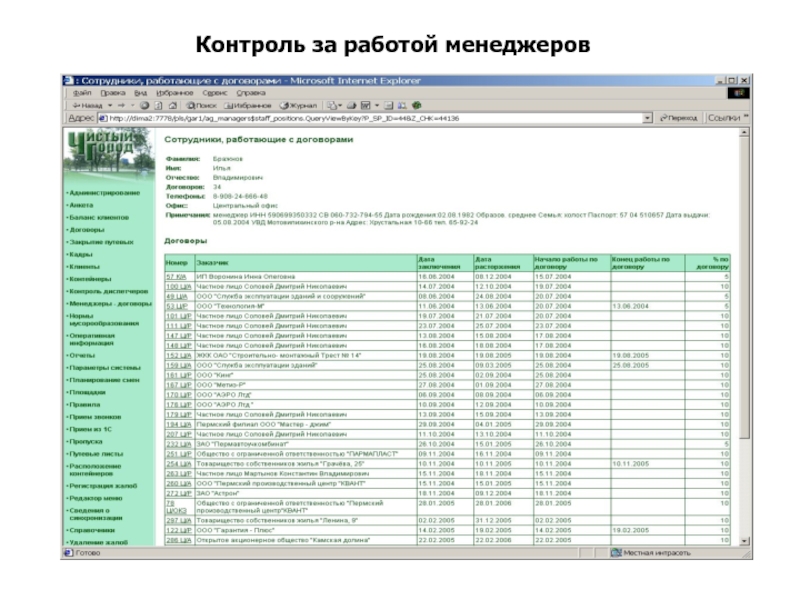Click the vertical scrollbar down arrow
Screen dimensions: 800x600
743,541
